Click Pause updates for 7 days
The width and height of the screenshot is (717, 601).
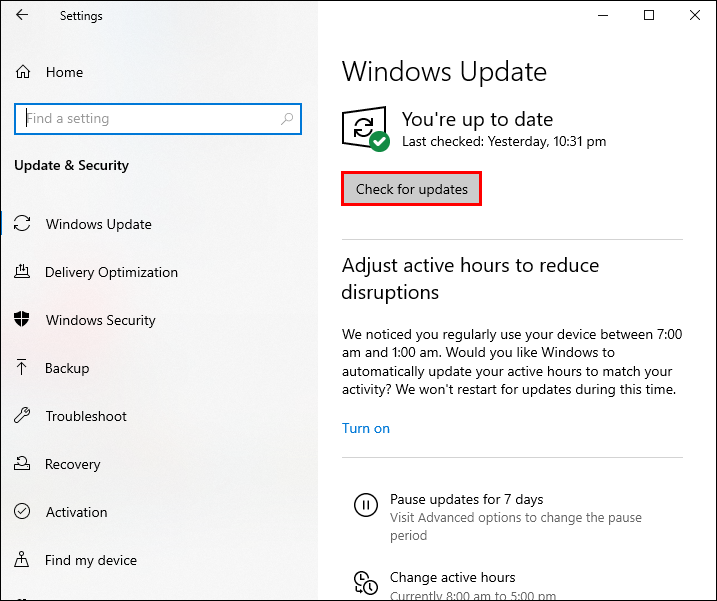click(x=466, y=499)
